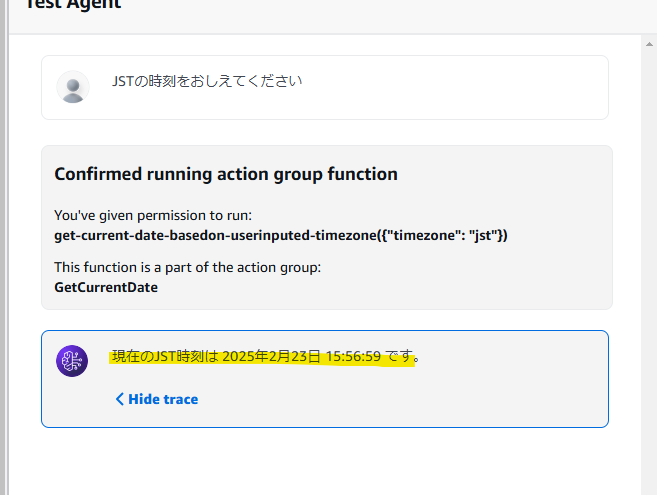Screen dimensions: 657x495
Task: Click the Hide trace chevron arrow
Action: (119, 399)
